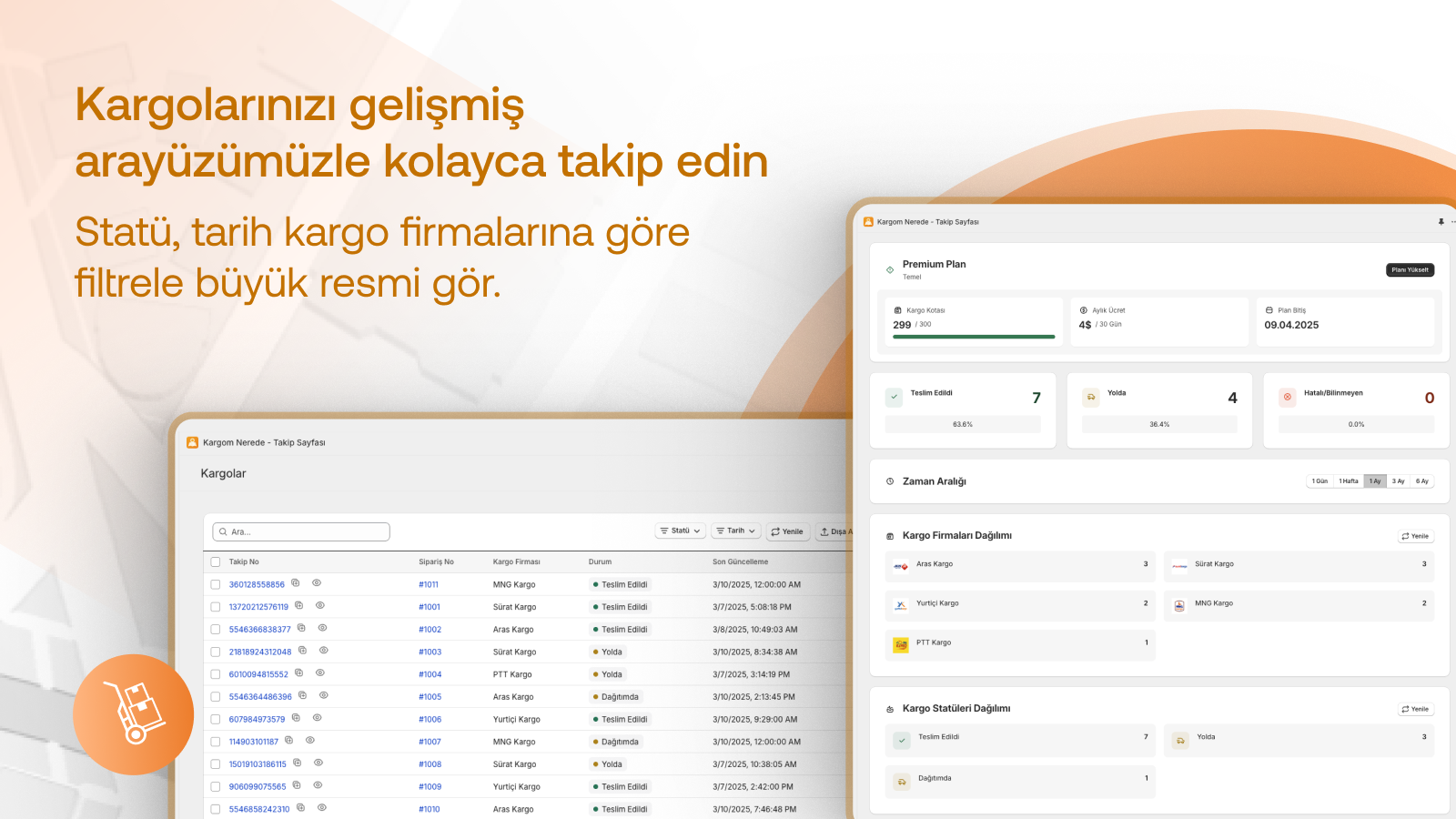Click Kargo Kotası progress bar
1456x819 pixels.
point(974,337)
